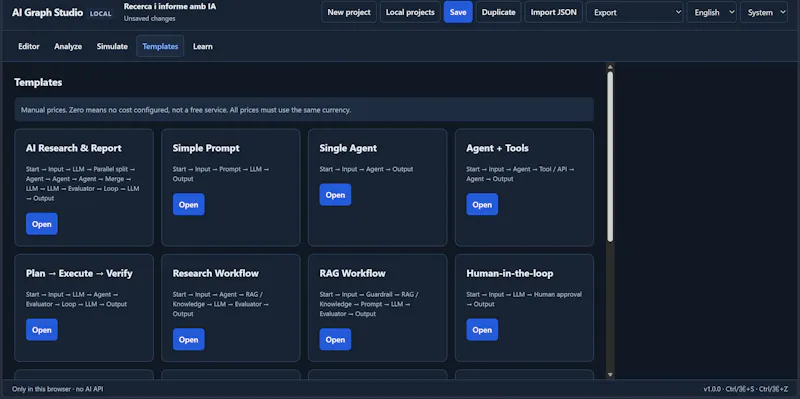Click the AI Research & Report card title

tap(73, 148)
